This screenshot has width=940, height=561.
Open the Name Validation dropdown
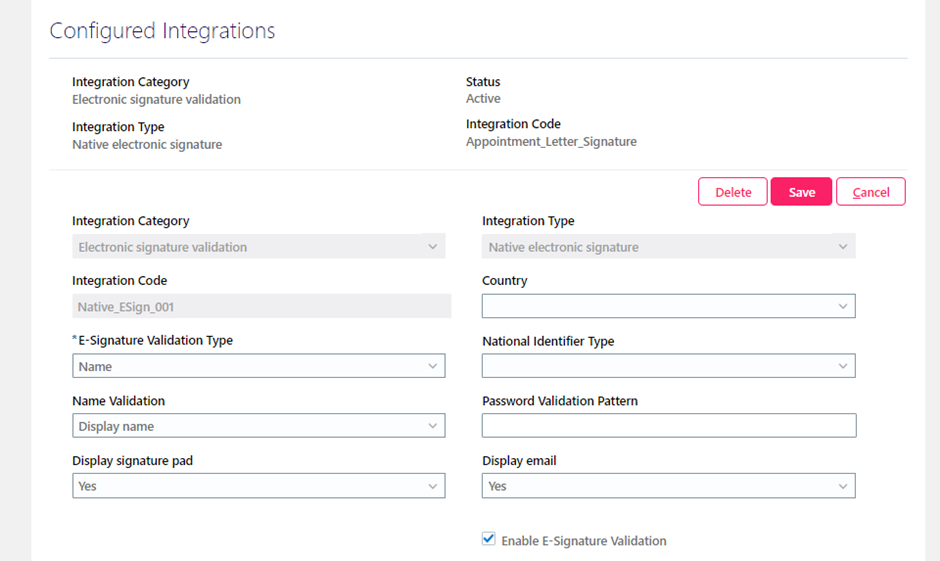(258, 426)
